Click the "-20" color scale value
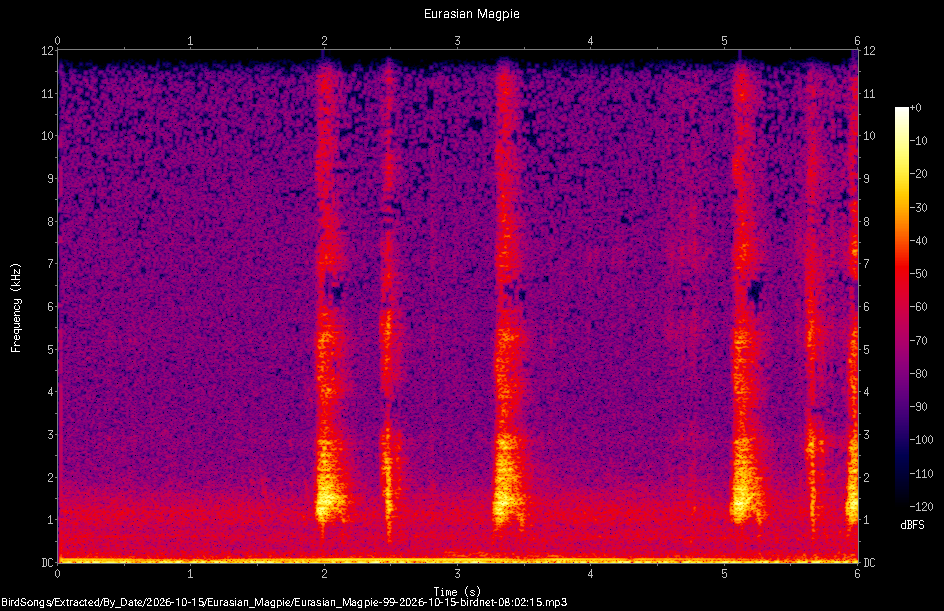Image resolution: width=944 pixels, height=611 pixels. coord(918,174)
